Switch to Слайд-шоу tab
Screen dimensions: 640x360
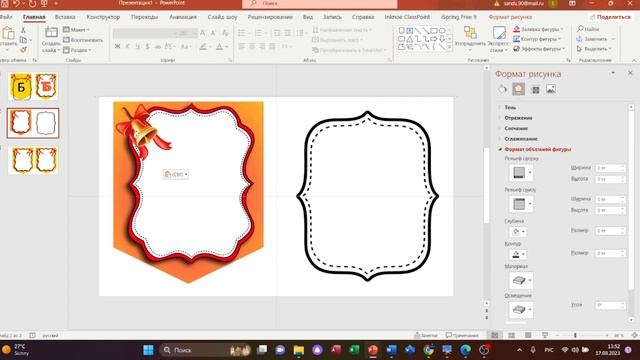[222, 17]
